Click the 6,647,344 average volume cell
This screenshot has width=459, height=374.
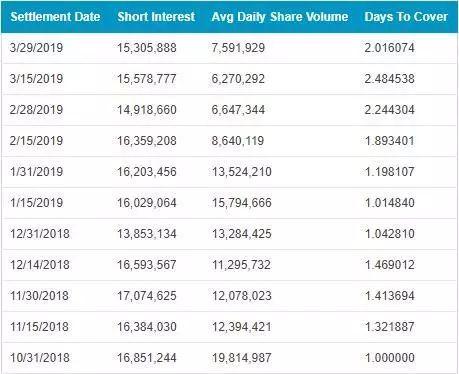[x=238, y=110]
